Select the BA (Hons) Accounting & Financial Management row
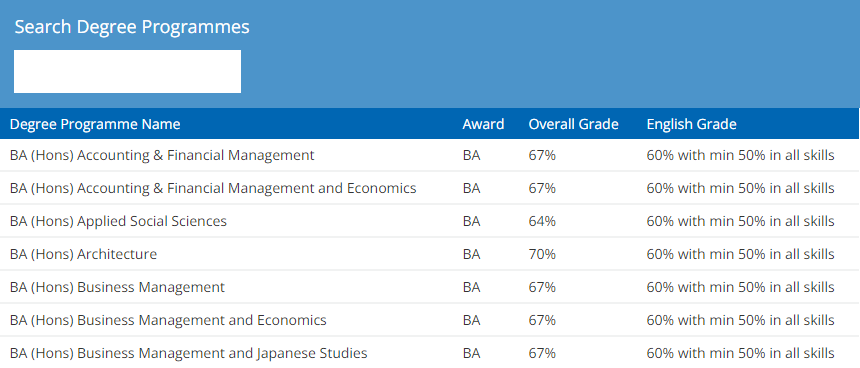The width and height of the screenshot is (860, 368). 430,155
